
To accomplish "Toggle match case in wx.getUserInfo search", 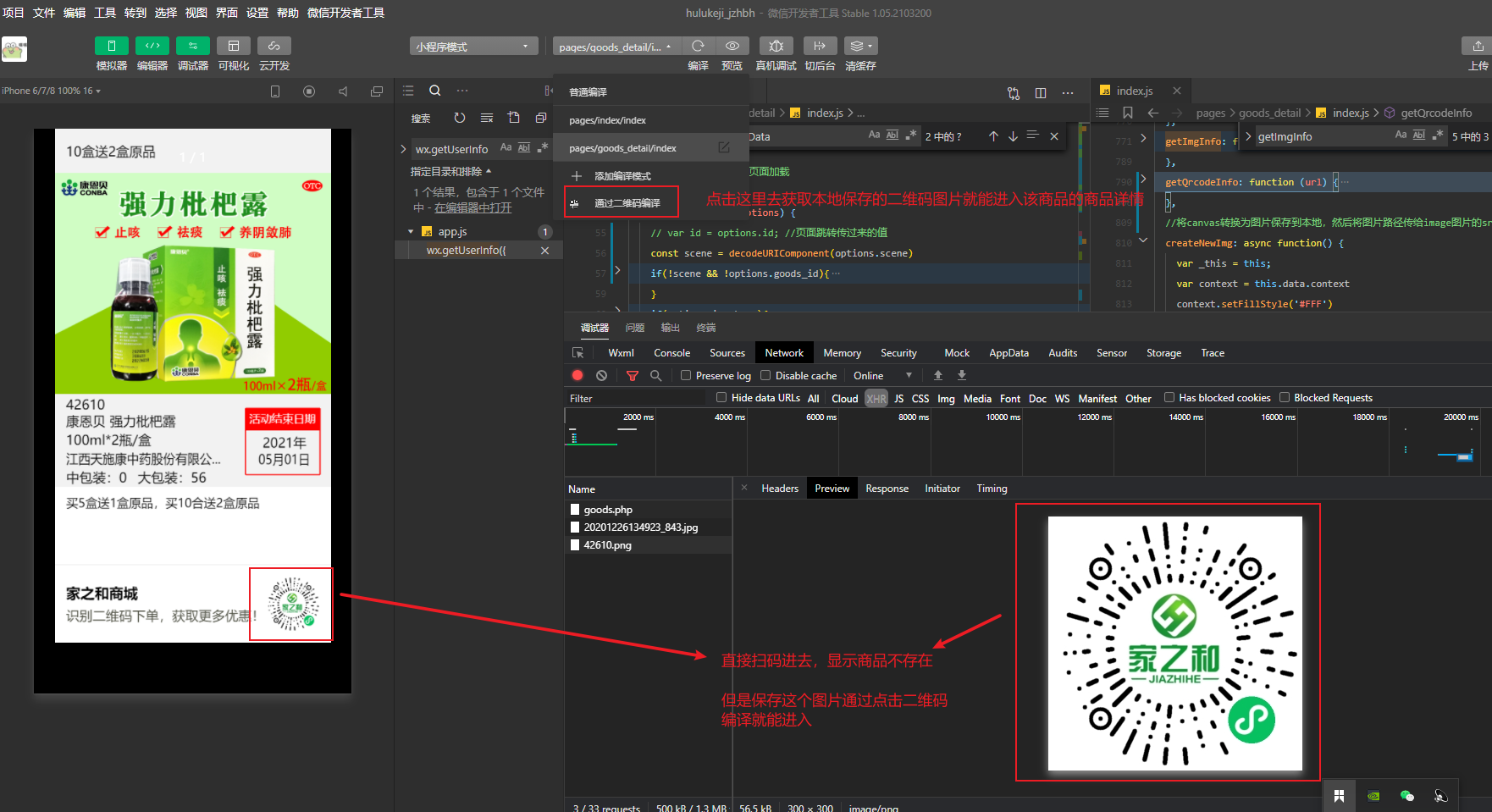I will click(506, 148).
